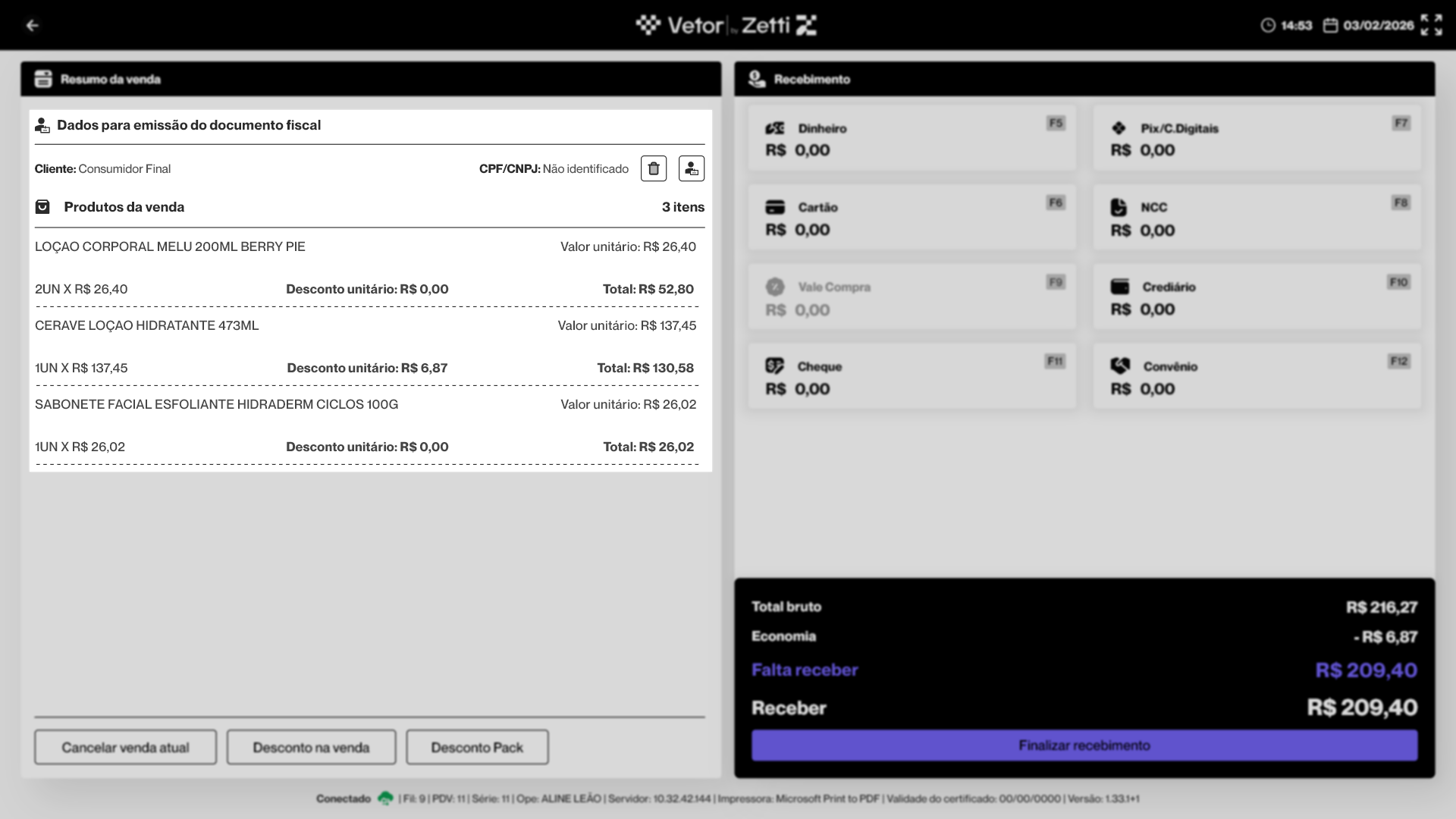
Task: Click the Produtos da venda bag icon
Action: pyautogui.click(x=42, y=207)
